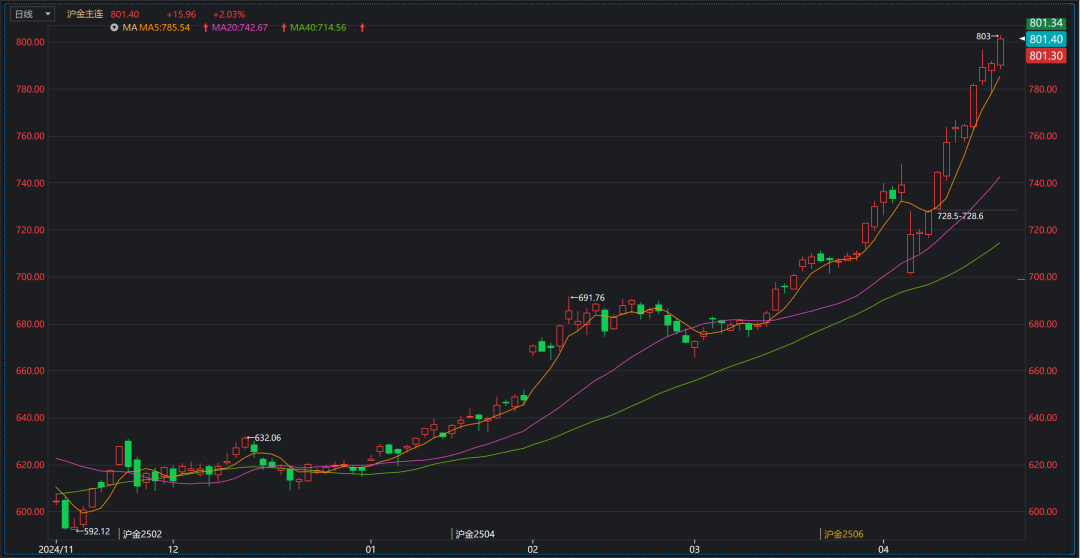
Task: Click the 592.12 low price annotation
Action: pyautogui.click(x=96, y=531)
